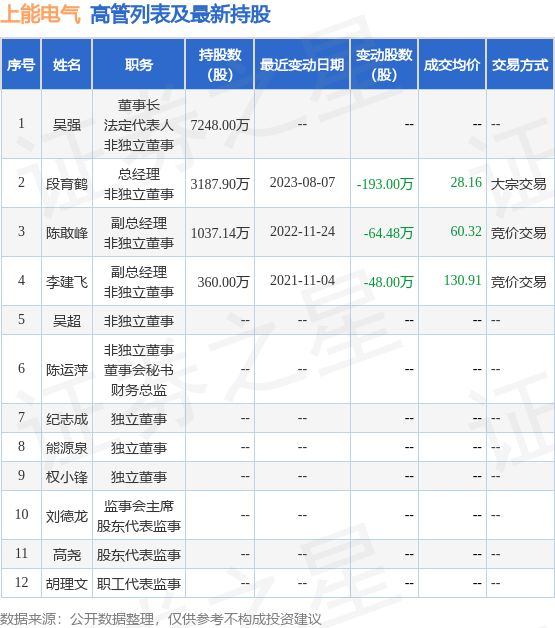Click row number 12

(21, 582)
